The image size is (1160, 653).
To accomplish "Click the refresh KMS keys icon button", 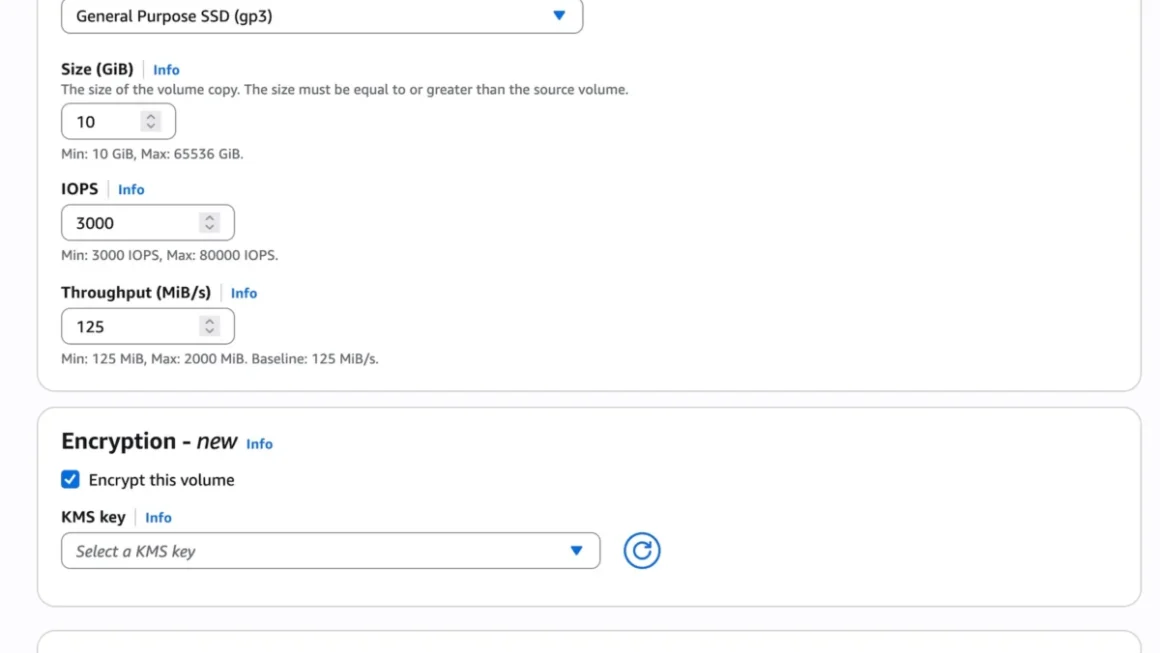I will coord(641,551).
